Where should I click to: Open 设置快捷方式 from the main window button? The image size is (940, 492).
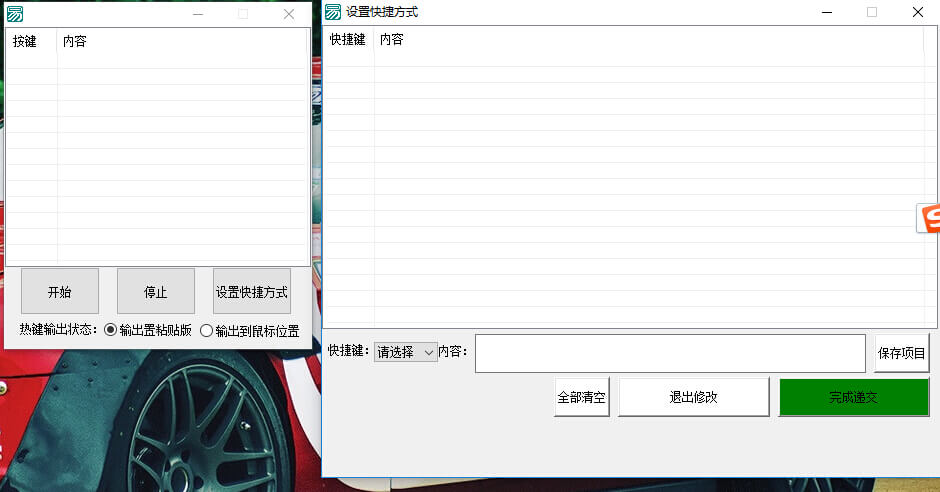click(252, 292)
